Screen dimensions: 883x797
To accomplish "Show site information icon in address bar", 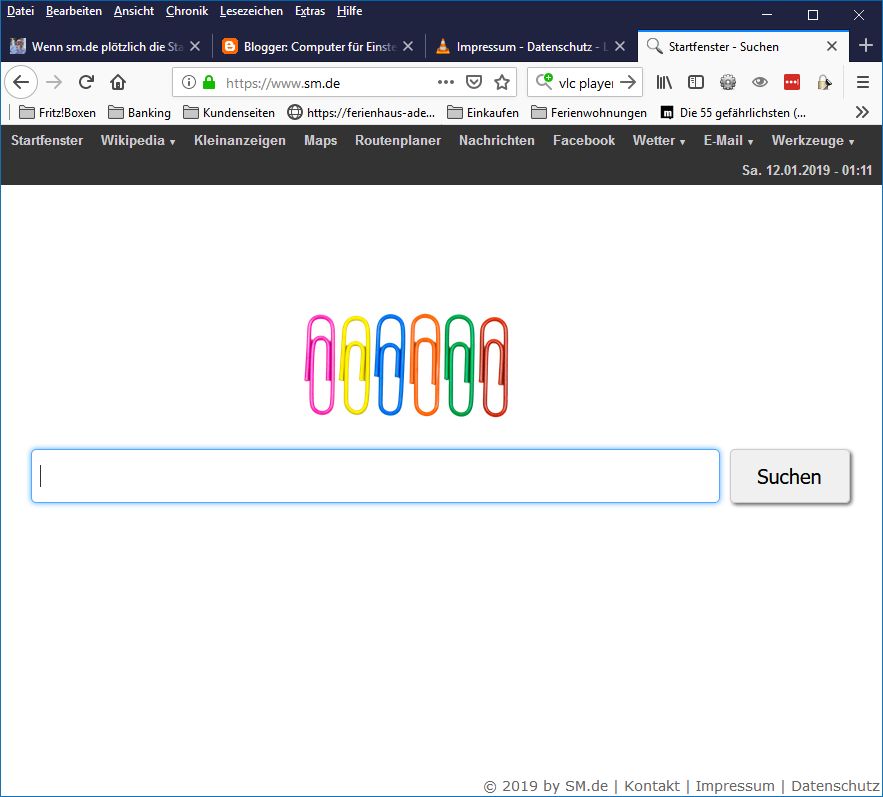I will tap(189, 82).
